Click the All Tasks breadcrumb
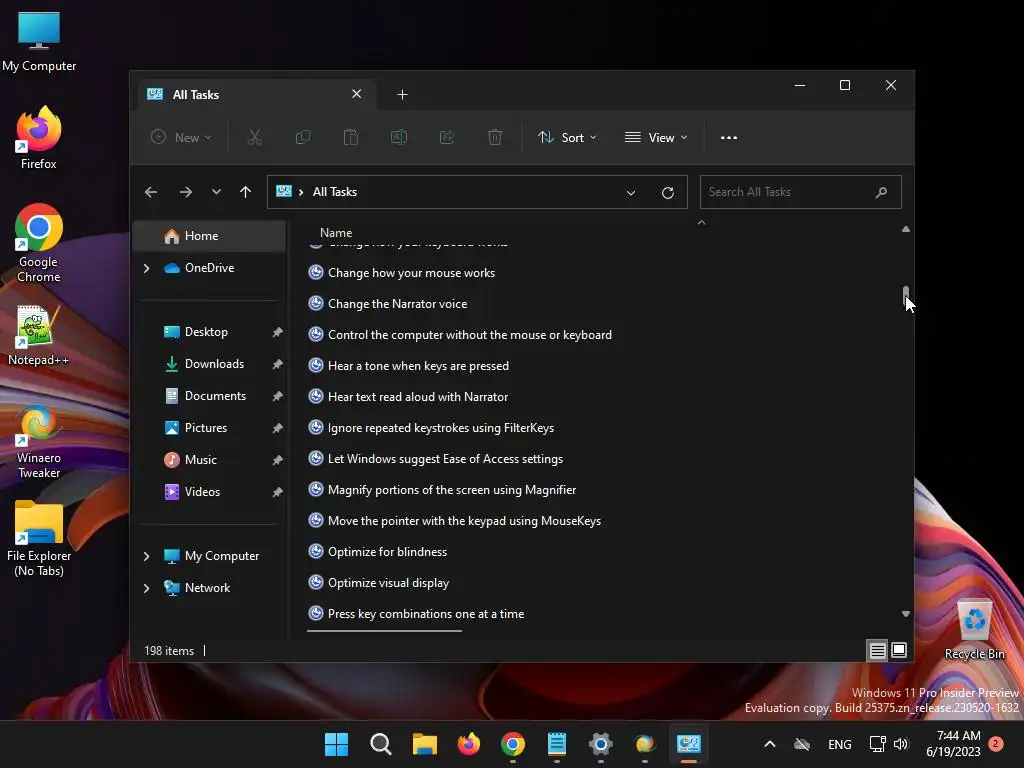The width and height of the screenshot is (1024, 768). (334, 192)
